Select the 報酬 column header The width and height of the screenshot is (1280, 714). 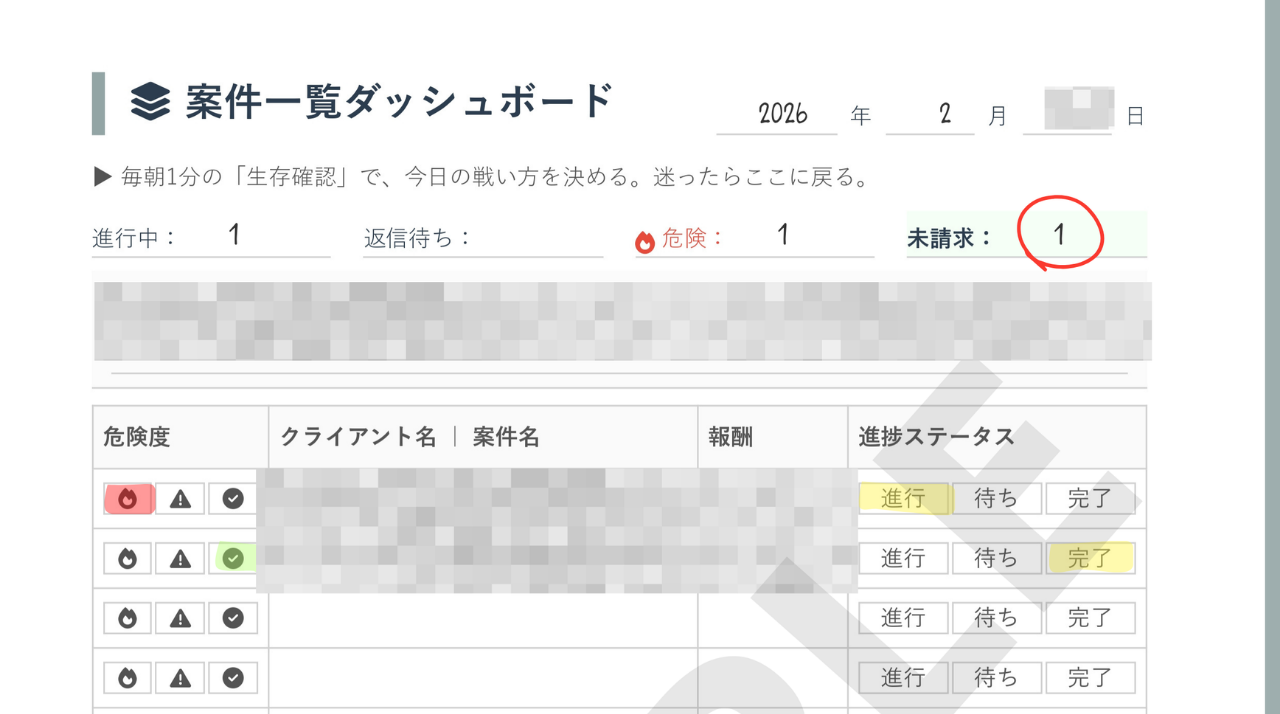[731, 437]
